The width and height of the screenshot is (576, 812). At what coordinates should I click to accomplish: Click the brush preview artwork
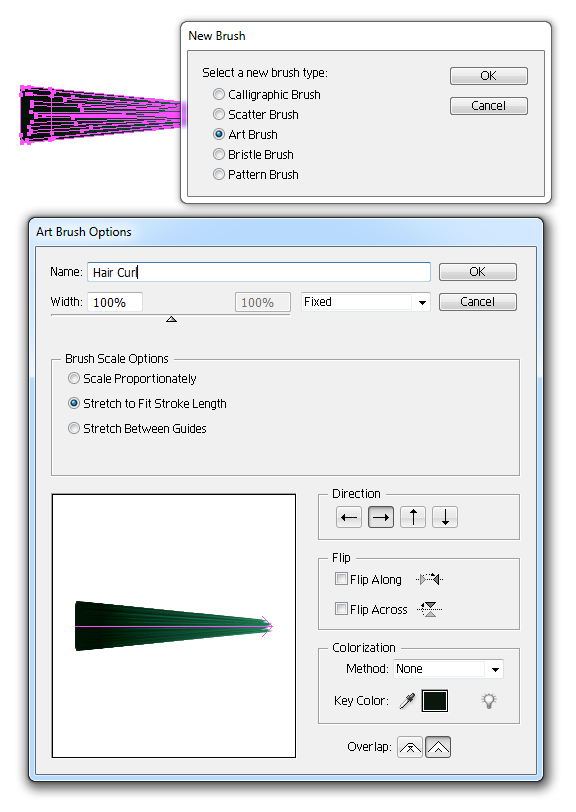pyautogui.click(x=174, y=626)
